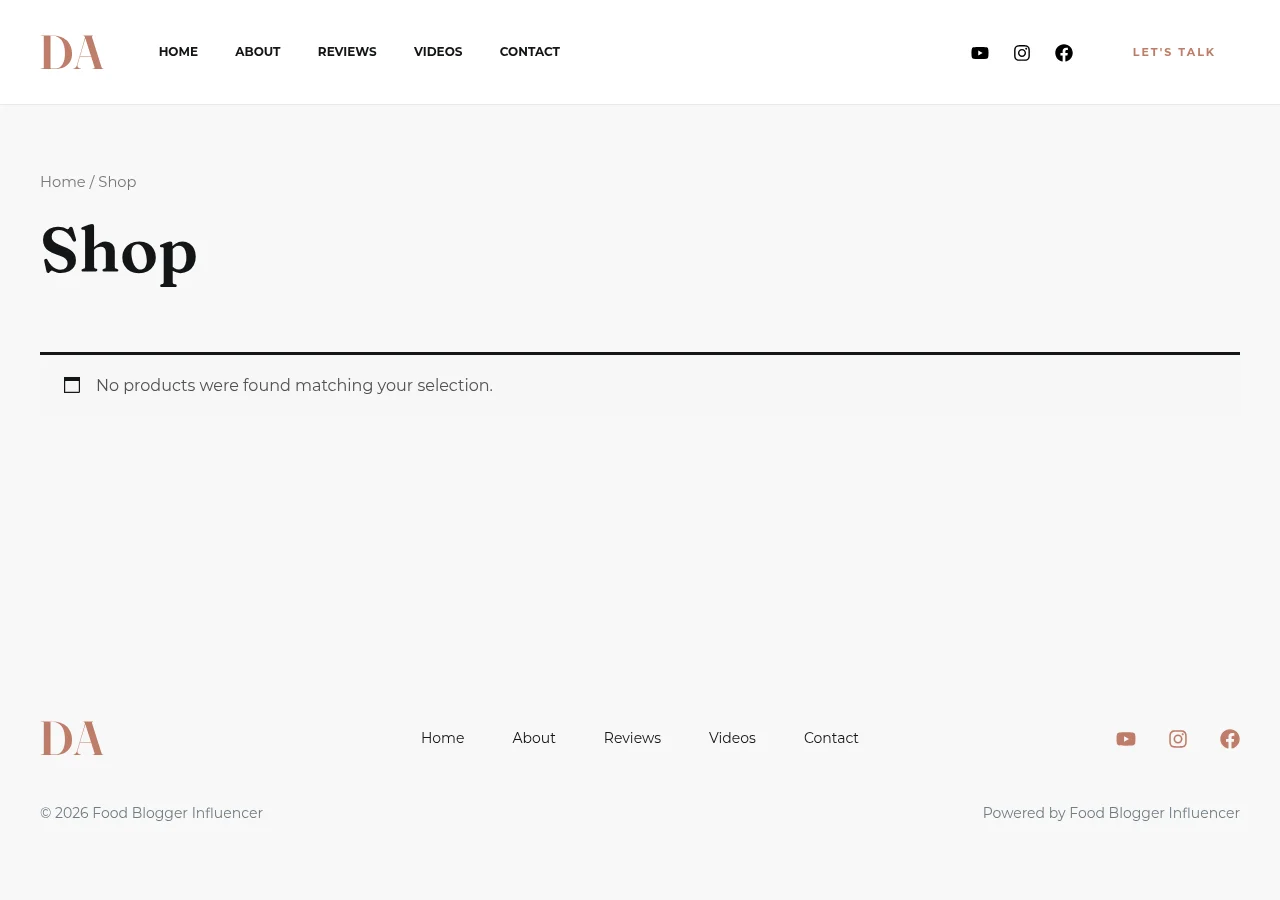Click the DA logo in the footer
The image size is (1280, 900).
tap(72, 738)
